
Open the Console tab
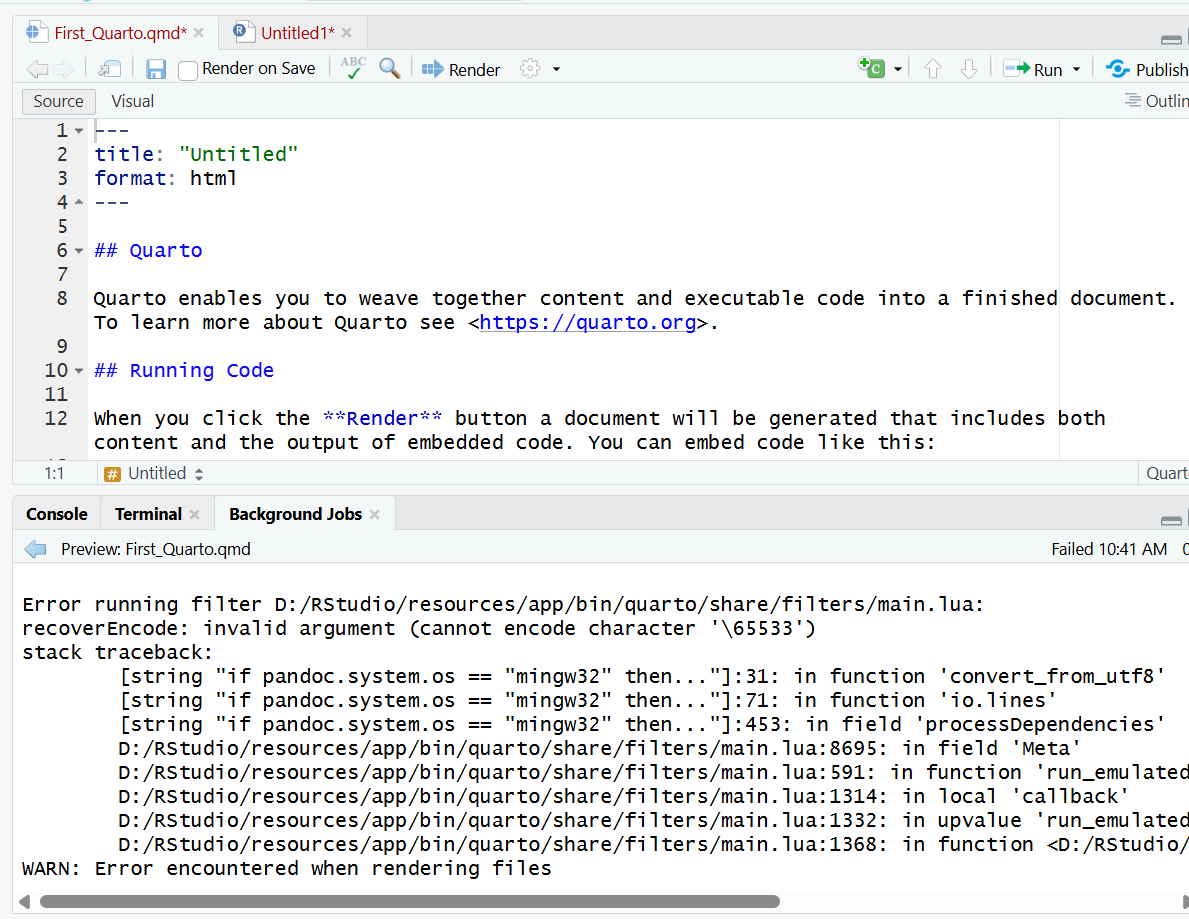pos(57,514)
